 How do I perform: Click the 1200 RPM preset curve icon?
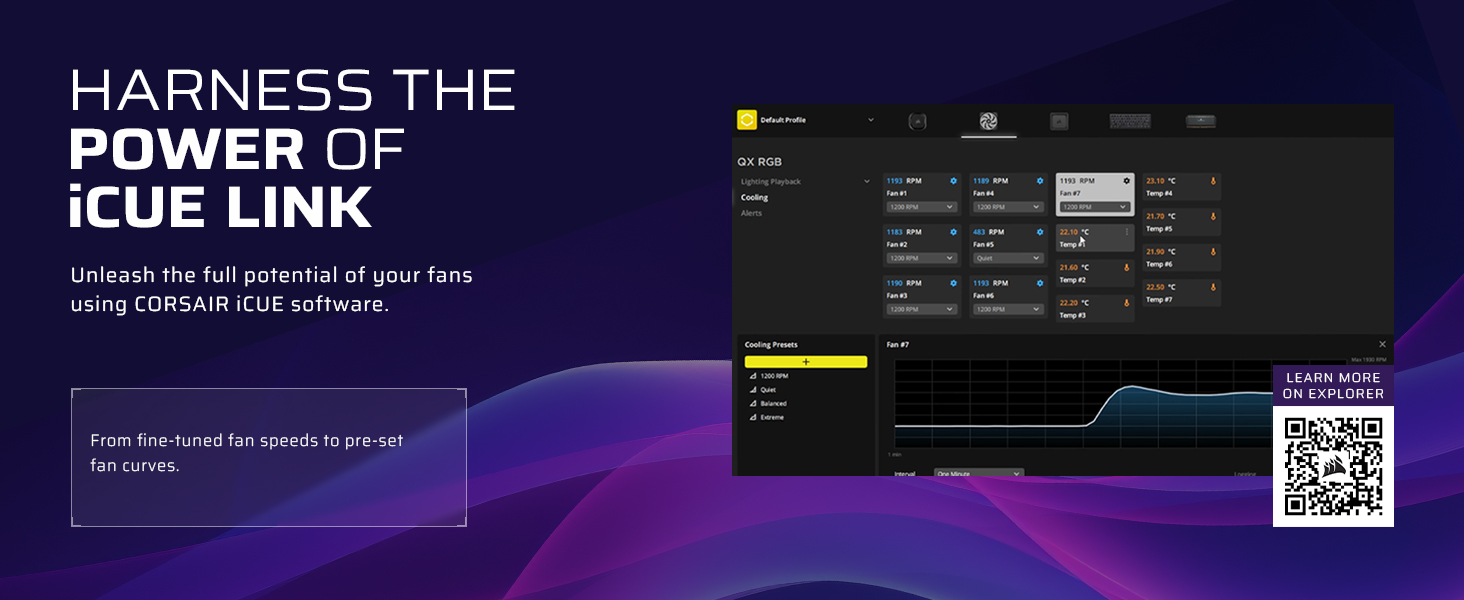click(x=753, y=376)
